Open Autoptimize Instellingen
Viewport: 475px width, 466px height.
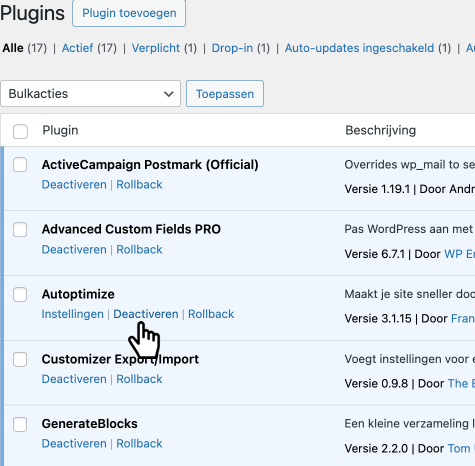(x=73, y=314)
